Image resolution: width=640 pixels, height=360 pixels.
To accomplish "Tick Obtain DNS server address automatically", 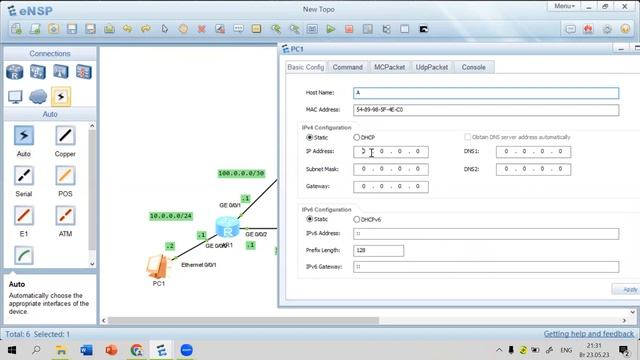I will tap(467, 137).
